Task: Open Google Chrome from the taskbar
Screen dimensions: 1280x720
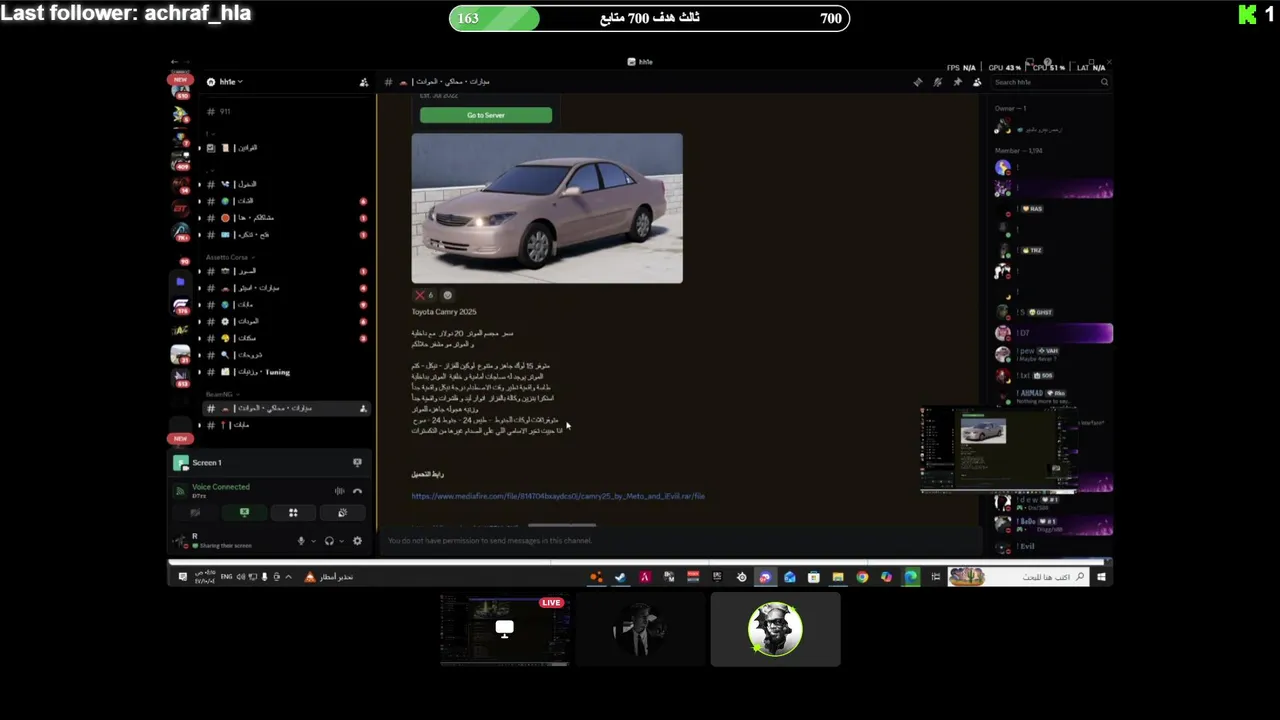Action: click(x=862, y=577)
